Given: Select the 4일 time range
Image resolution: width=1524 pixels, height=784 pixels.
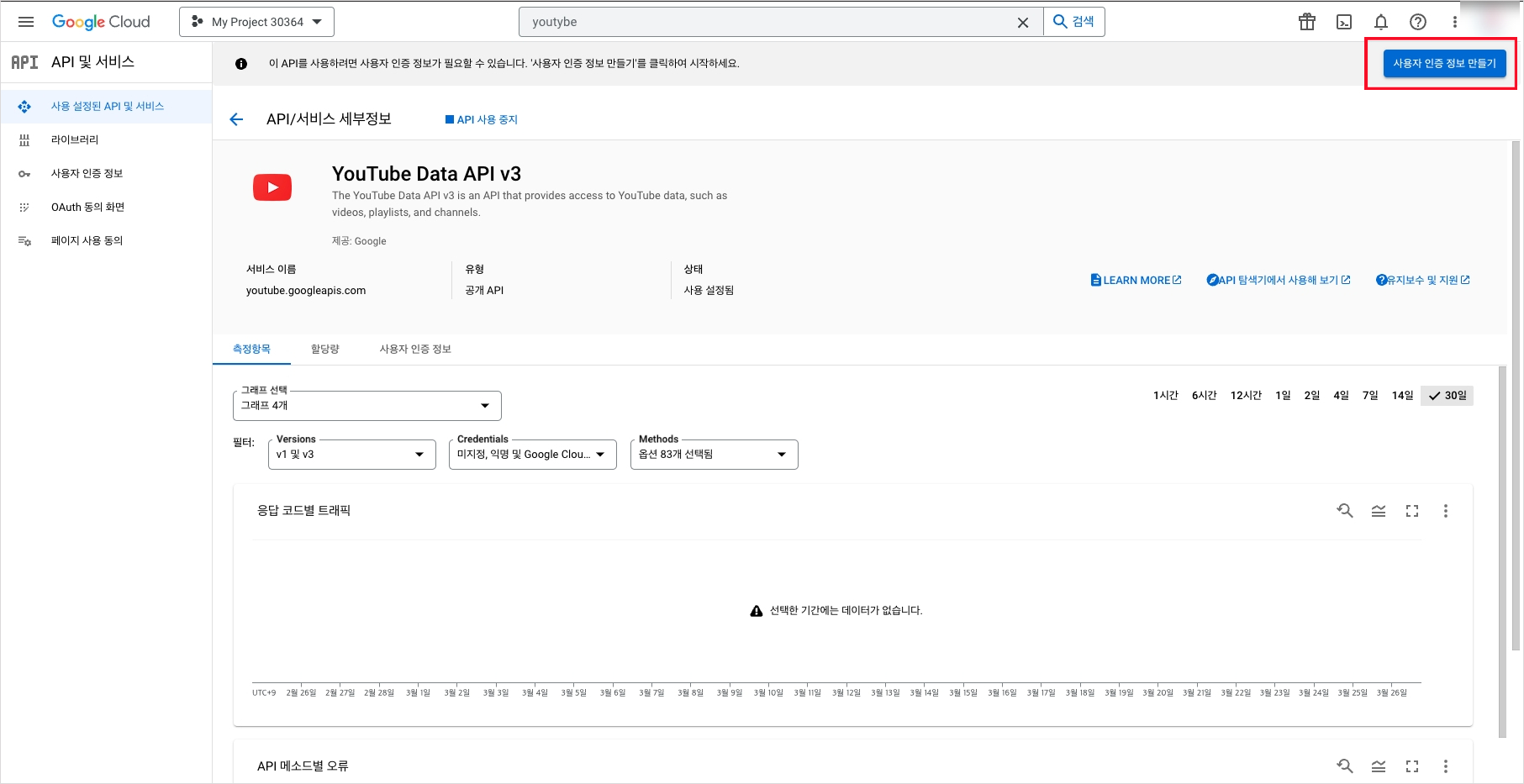Looking at the screenshot, I should pos(1341,396).
